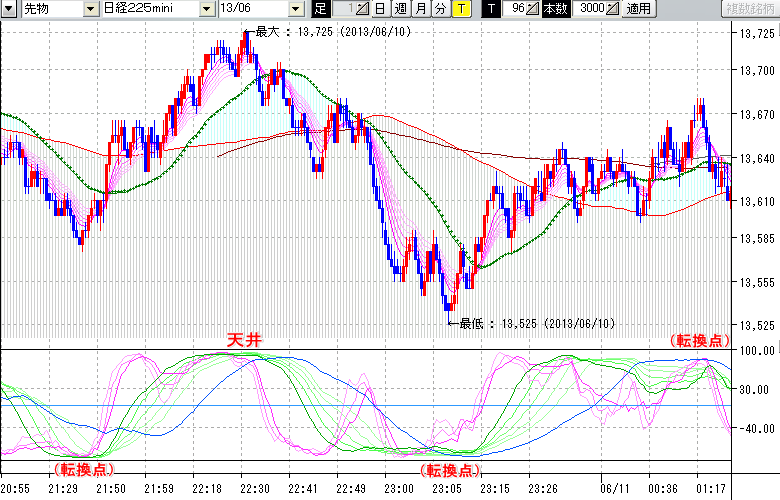The width and height of the screenshot is (780, 500).
Task: Switch to daily 日 chart timeframe
Action: click(x=380, y=9)
